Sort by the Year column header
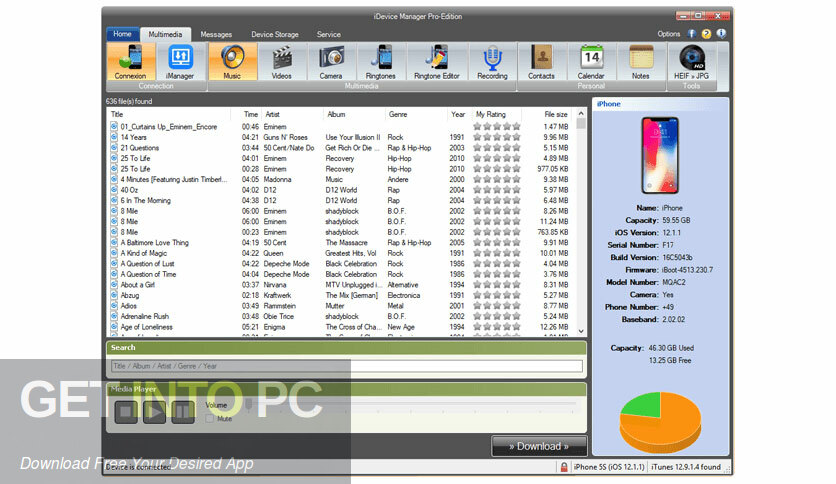This screenshot has height=484, width=836. point(458,114)
